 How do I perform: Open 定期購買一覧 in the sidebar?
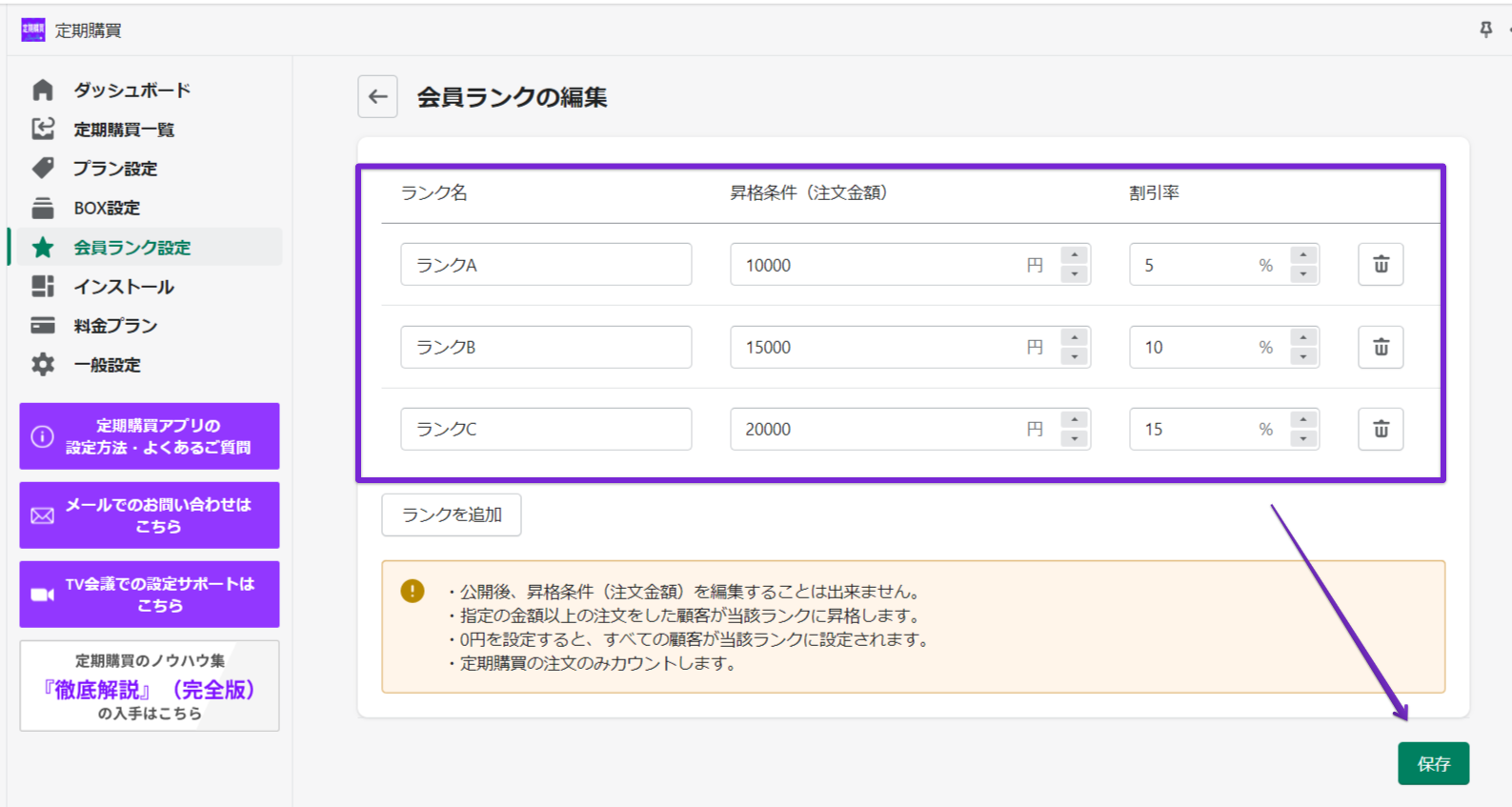click(x=124, y=130)
